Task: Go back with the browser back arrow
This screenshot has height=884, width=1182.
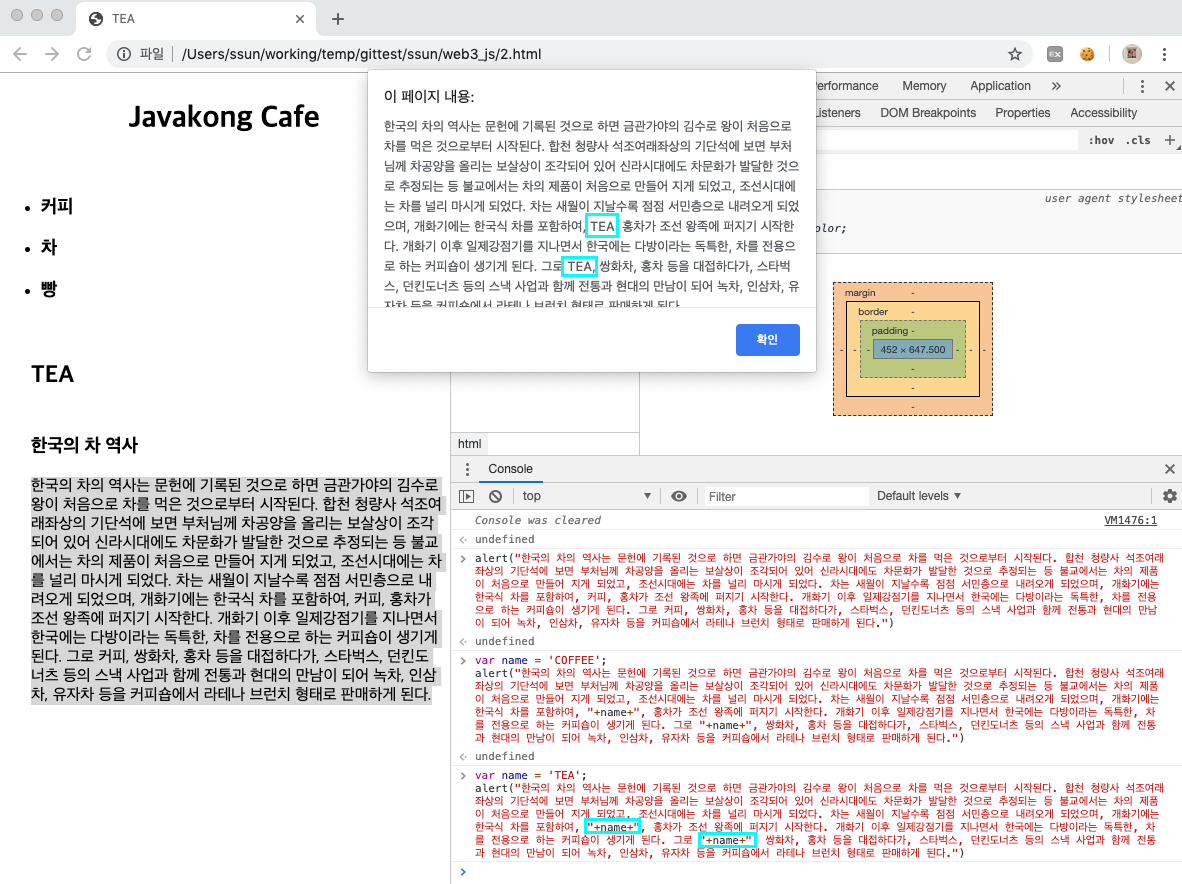Action: pyautogui.click(x=20, y=54)
